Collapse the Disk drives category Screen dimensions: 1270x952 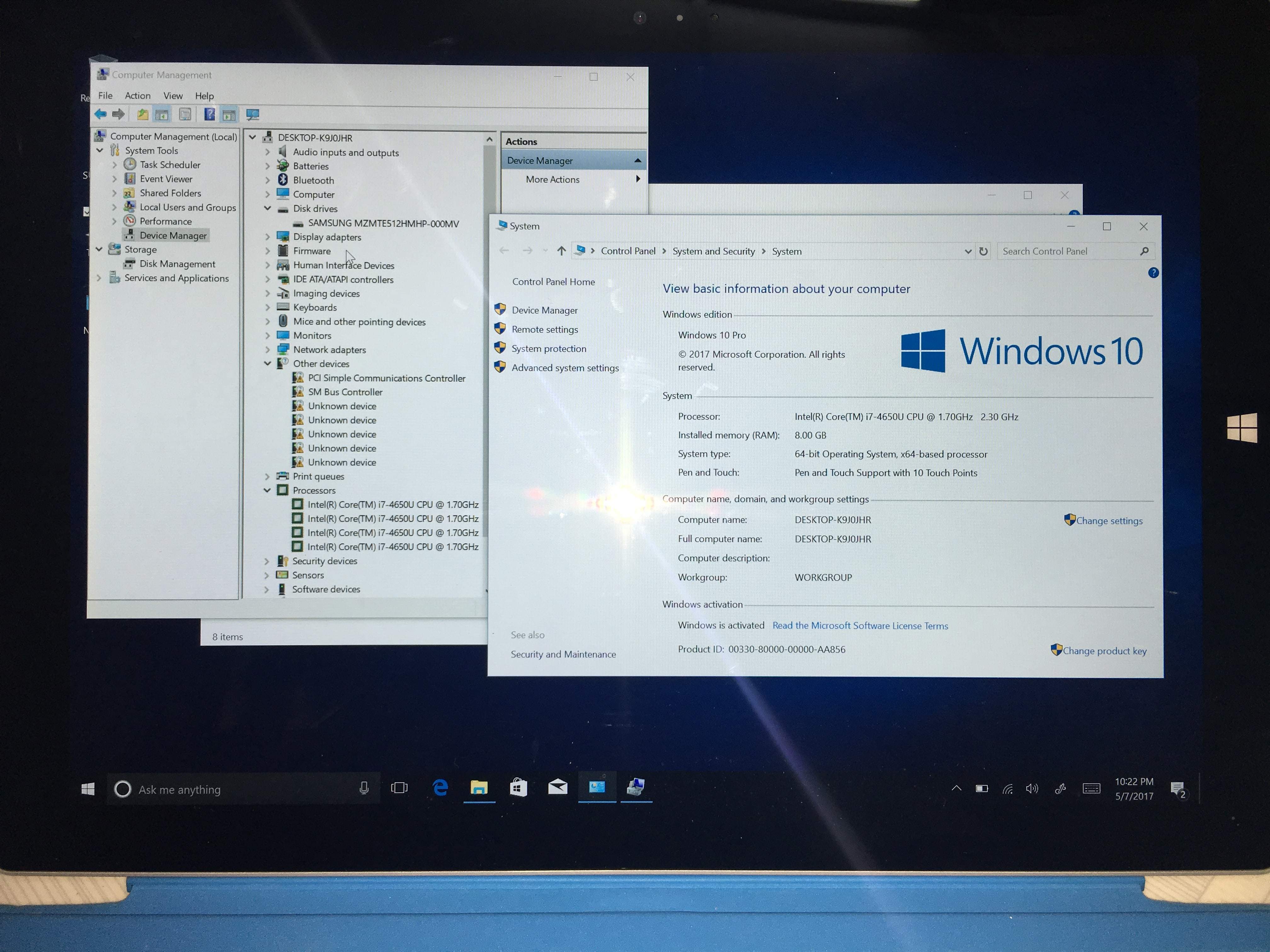pyautogui.click(x=267, y=208)
